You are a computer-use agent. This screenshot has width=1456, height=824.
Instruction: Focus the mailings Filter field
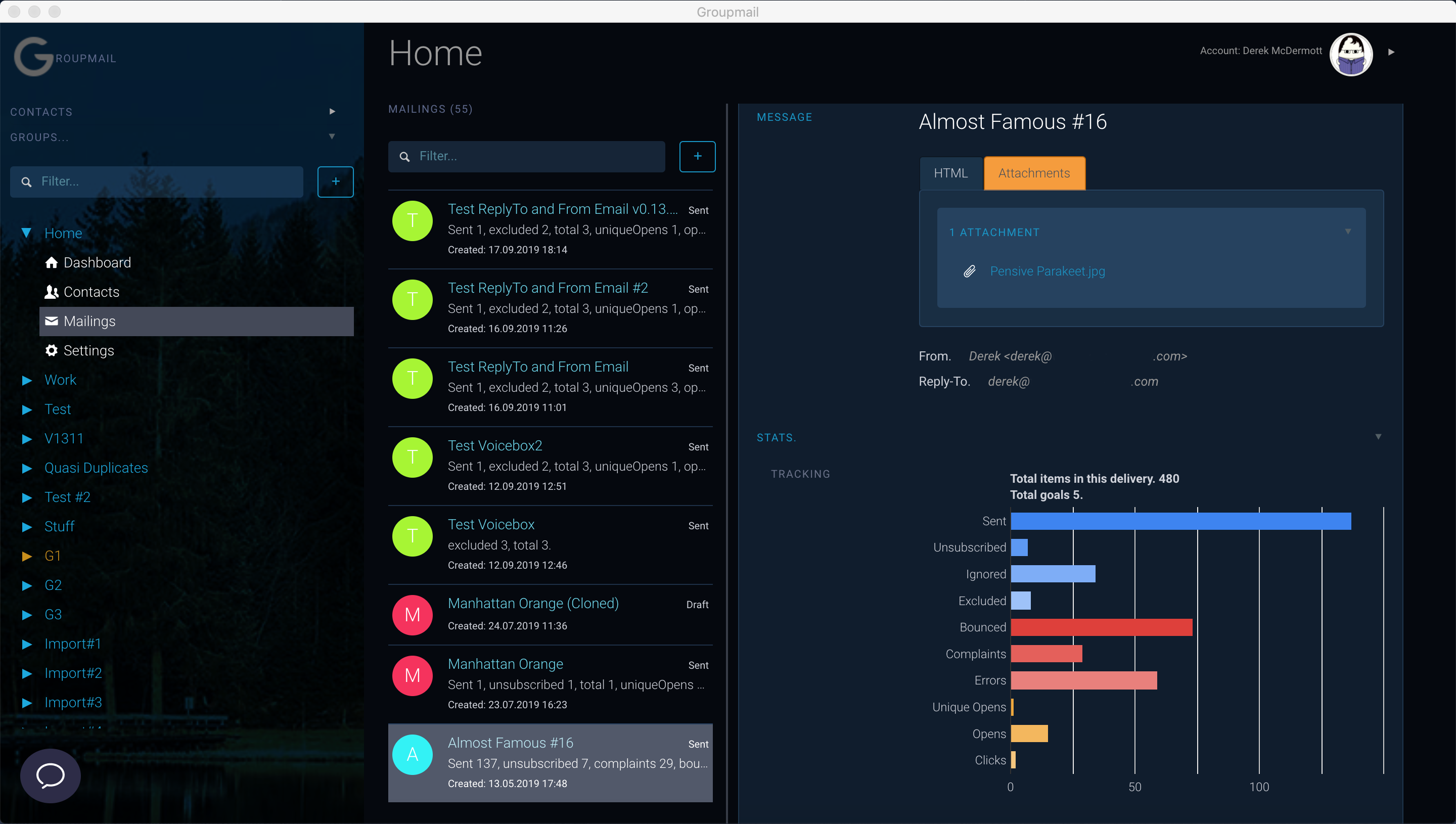(x=526, y=156)
